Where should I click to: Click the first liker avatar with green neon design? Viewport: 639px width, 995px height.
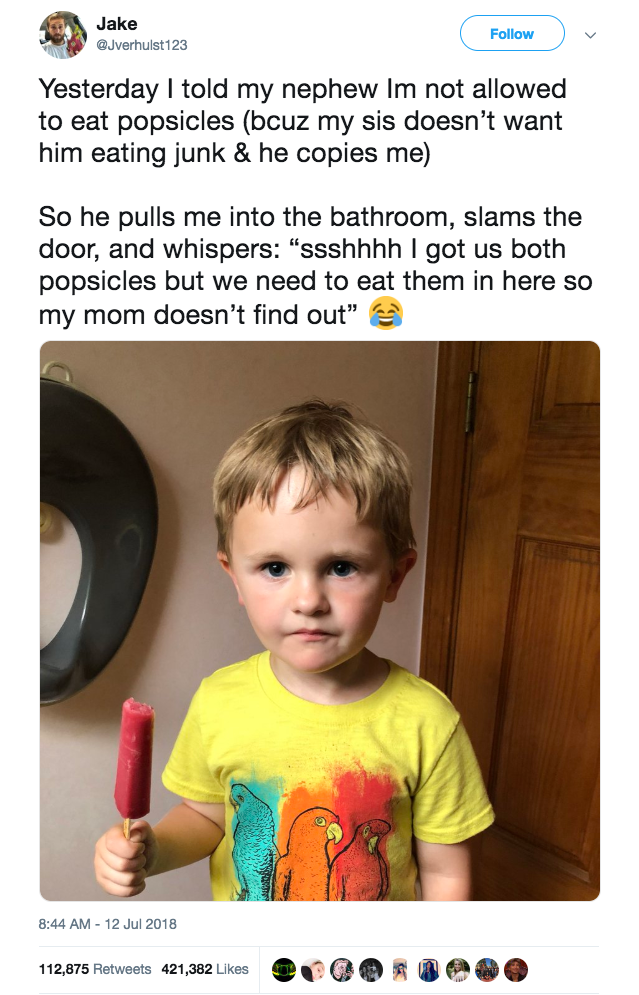[284, 970]
